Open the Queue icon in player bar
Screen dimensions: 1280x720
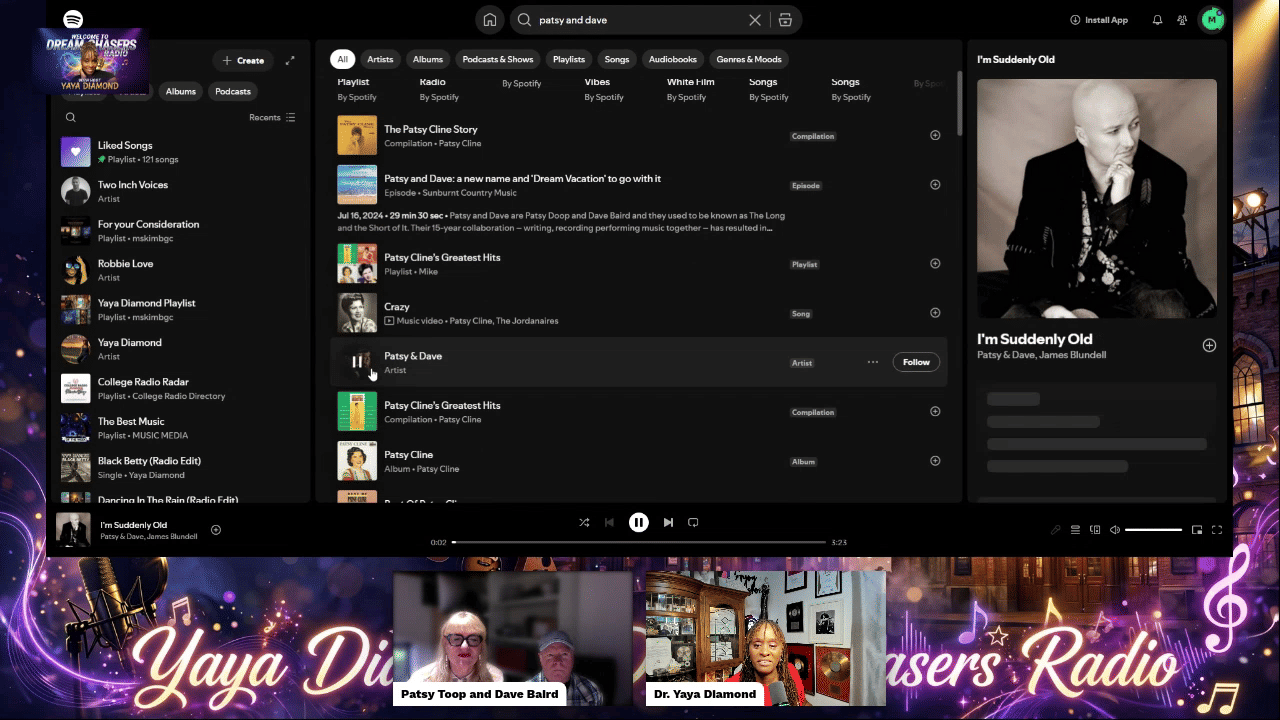[x=1075, y=530]
